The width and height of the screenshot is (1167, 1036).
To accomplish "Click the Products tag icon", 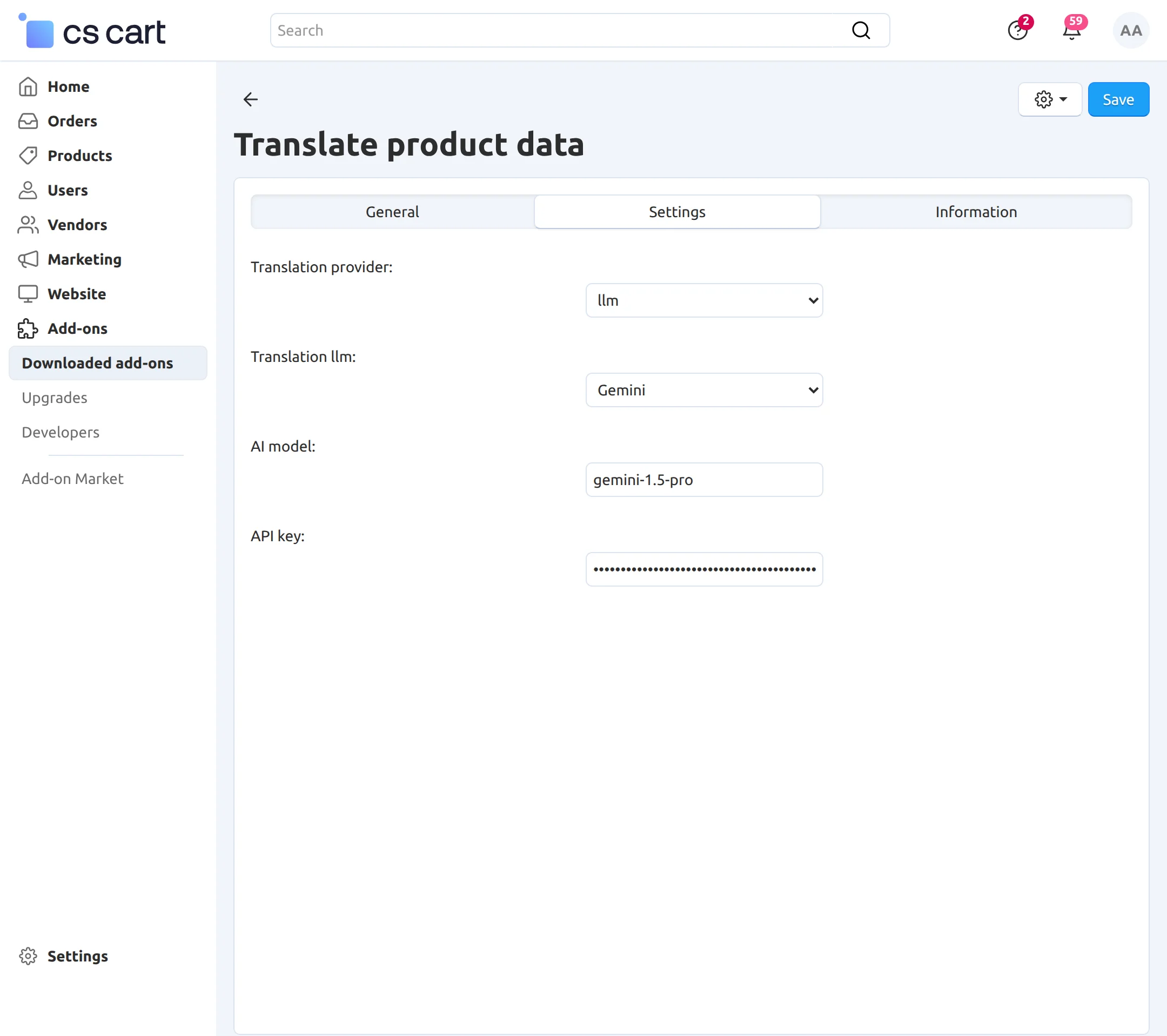I will click(x=28, y=155).
